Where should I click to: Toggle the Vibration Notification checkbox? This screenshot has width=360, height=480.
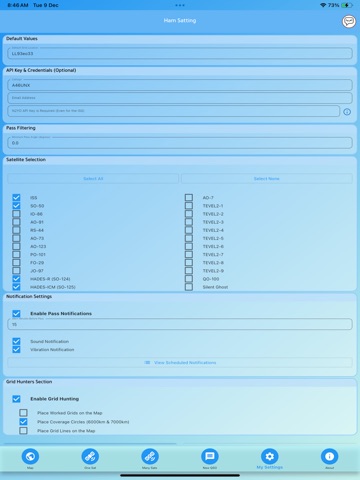pyautogui.click(x=16, y=349)
